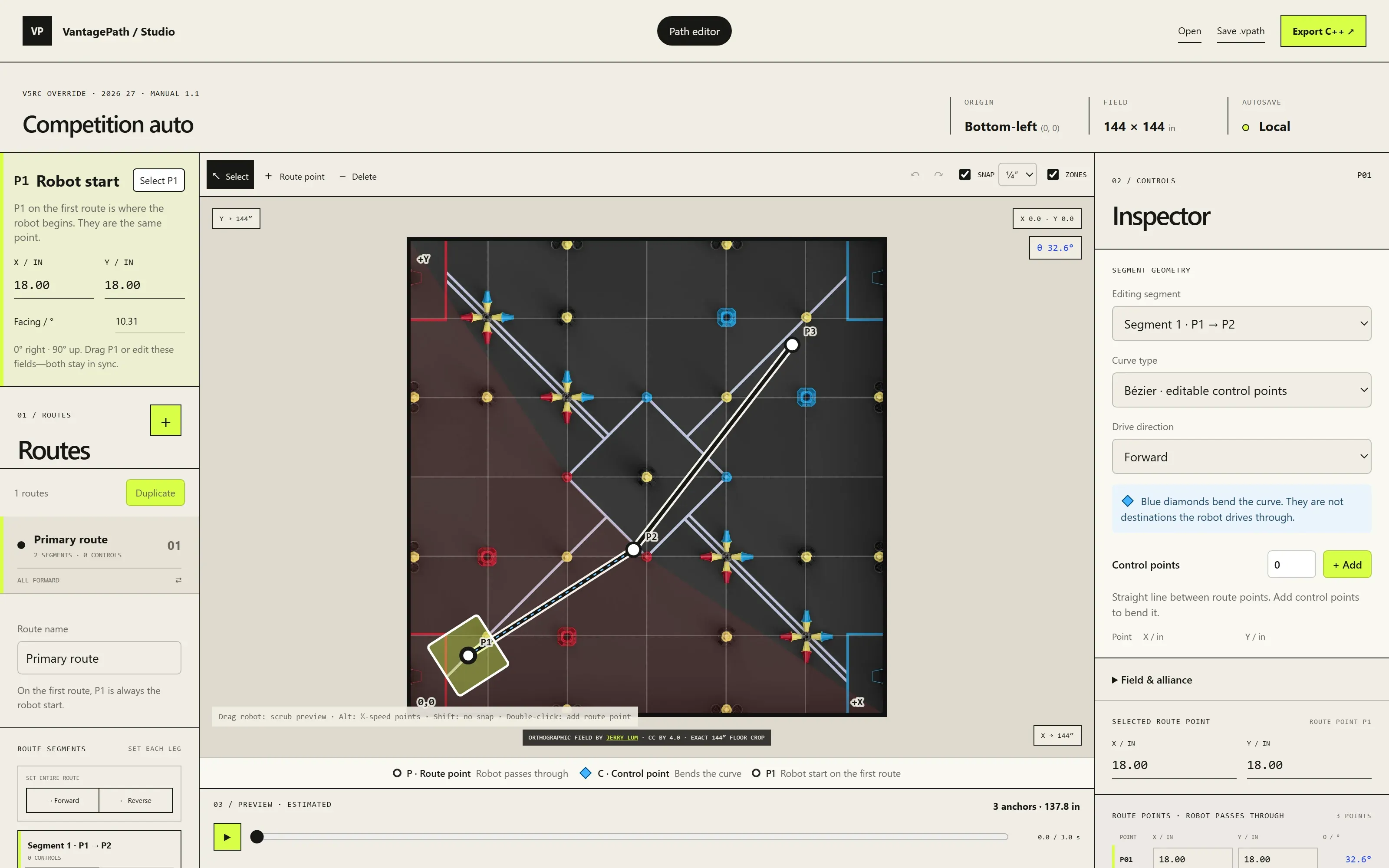
Task: Add a new route with plus button
Action: [166, 420]
